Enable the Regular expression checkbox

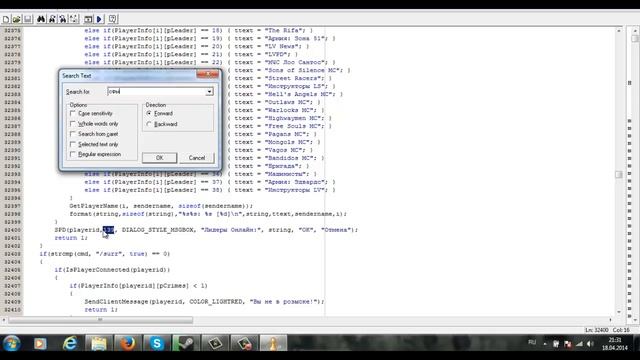point(73,154)
